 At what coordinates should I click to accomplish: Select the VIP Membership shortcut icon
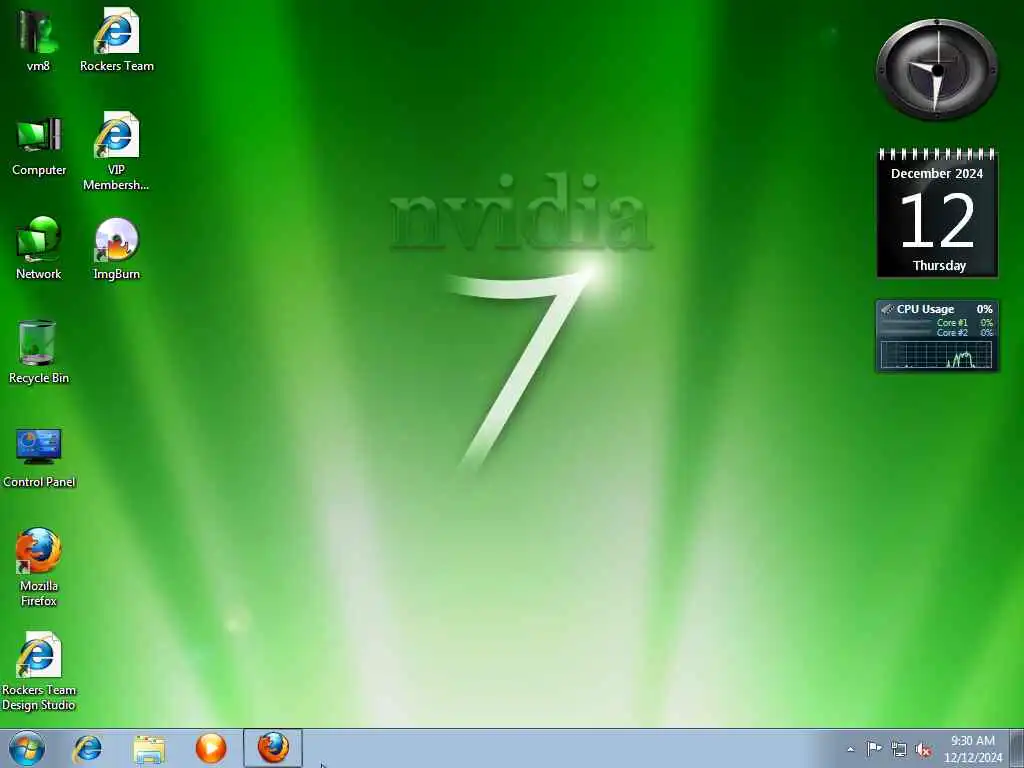(x=116, y=152)
